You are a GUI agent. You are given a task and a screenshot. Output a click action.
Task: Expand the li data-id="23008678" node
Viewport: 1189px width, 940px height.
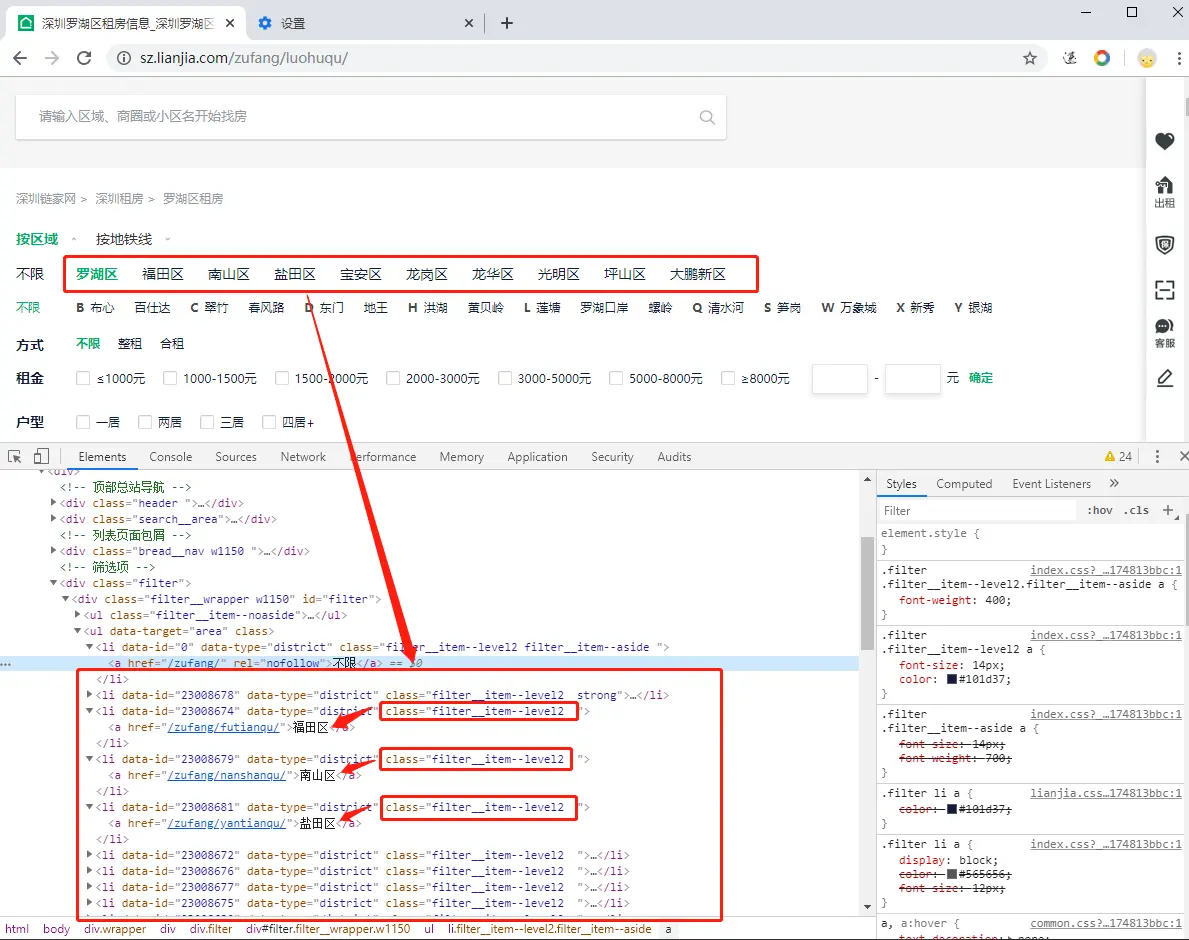[x=89, y=694]
